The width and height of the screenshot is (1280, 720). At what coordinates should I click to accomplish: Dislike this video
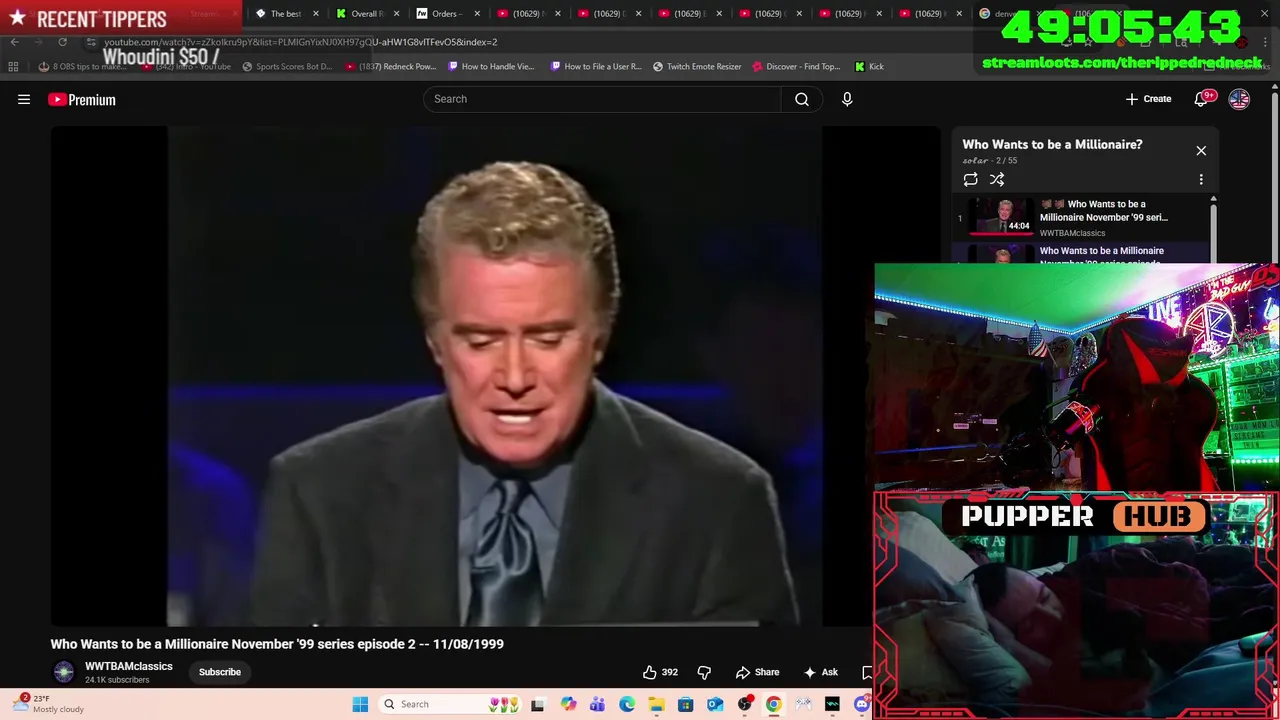(704, 672)
